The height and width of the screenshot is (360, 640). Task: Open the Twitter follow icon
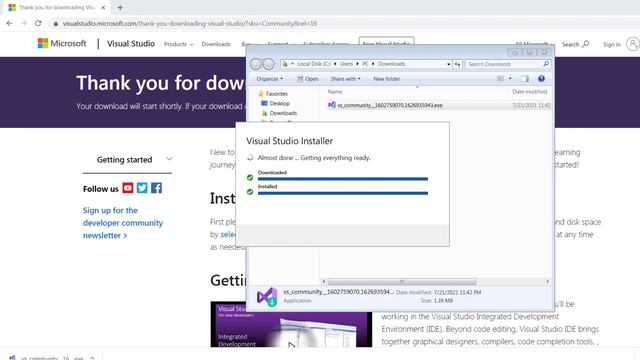[142, 188]
